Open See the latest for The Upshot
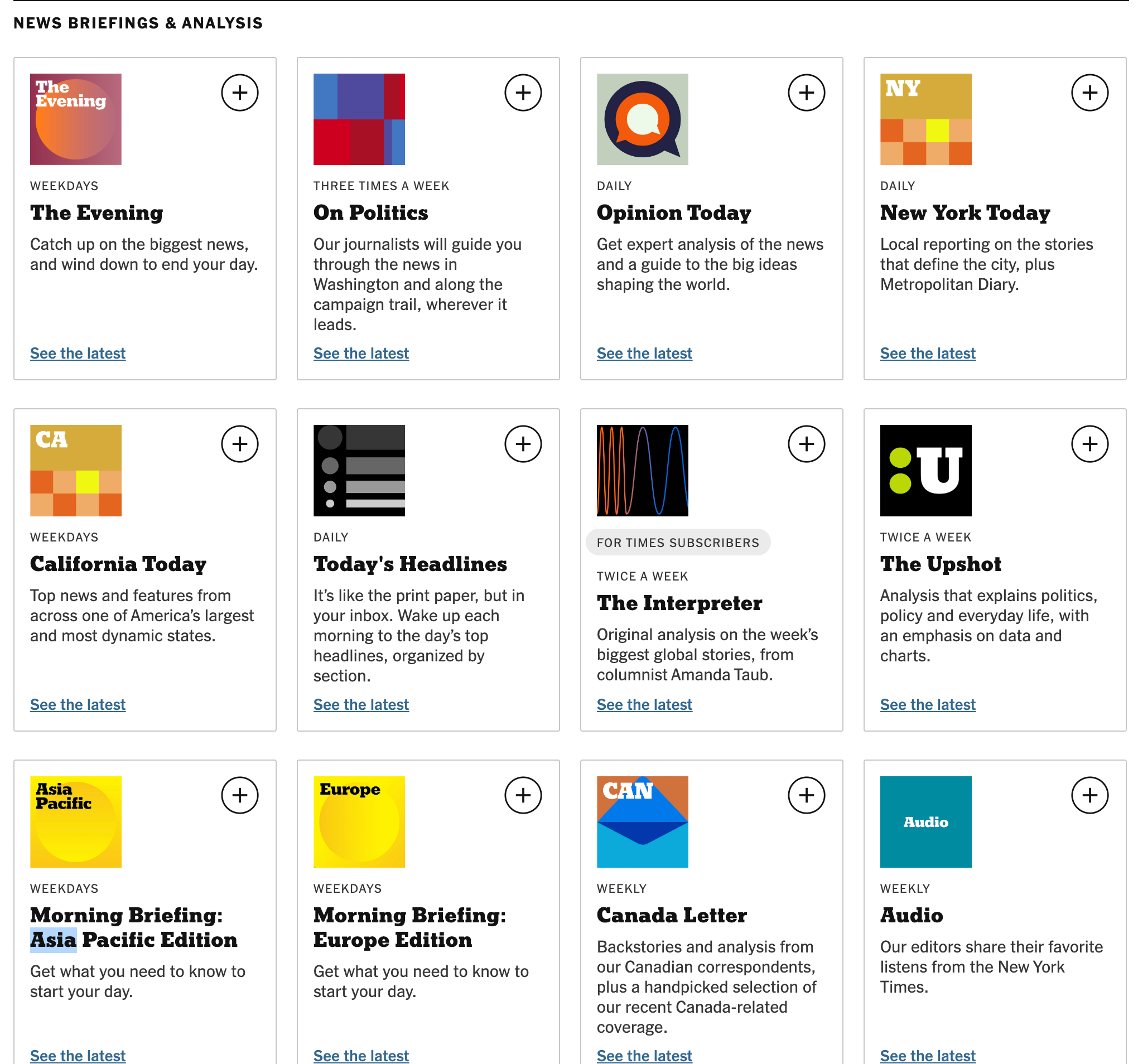Image resolution: width=1138 pixels, height=1064 pixels. pyautogui.click(x=928, y=705)
